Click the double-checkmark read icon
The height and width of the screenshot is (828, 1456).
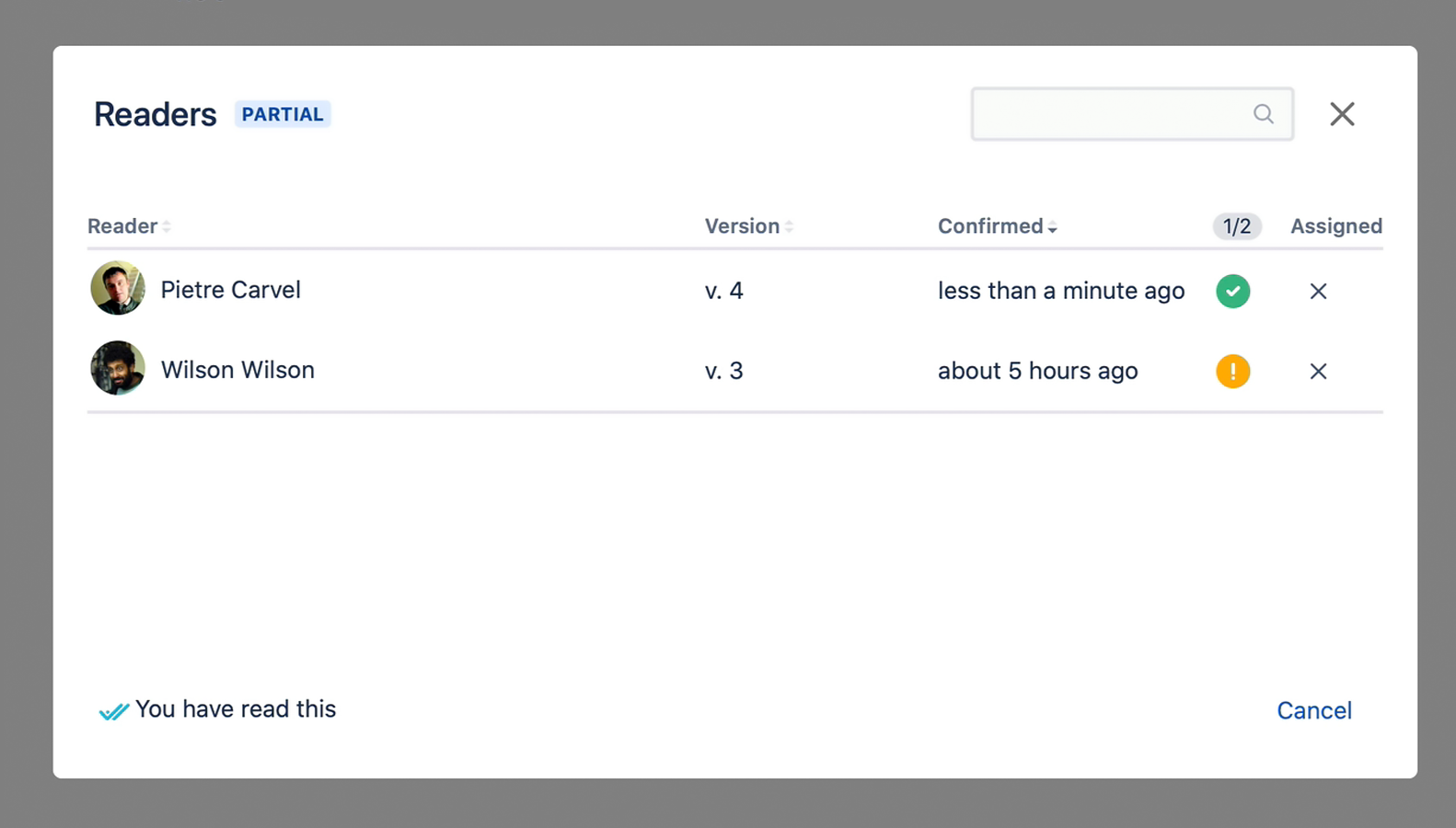point(113,711)
